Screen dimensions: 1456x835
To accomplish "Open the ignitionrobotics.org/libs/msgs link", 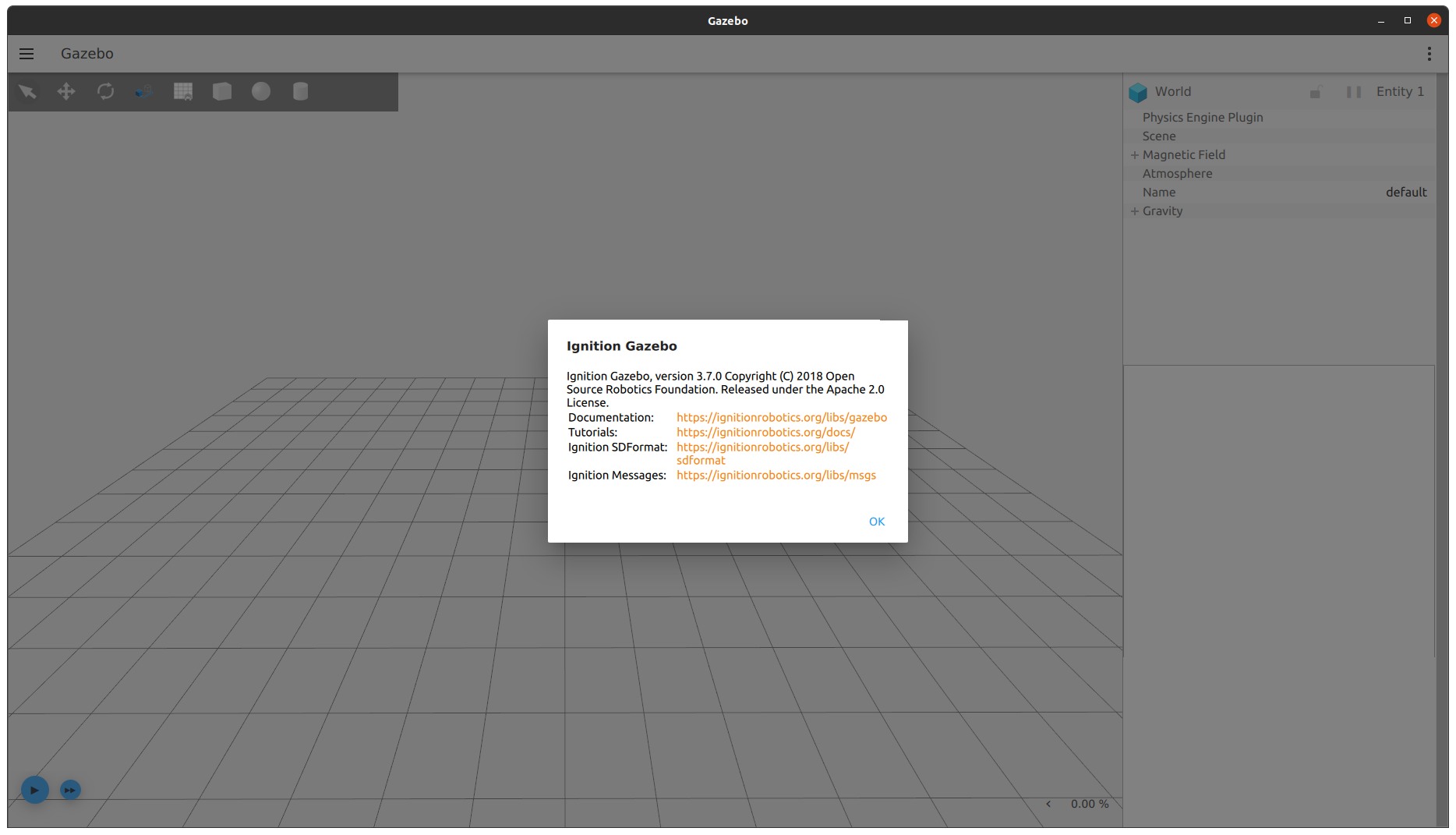I will point(776,476).
